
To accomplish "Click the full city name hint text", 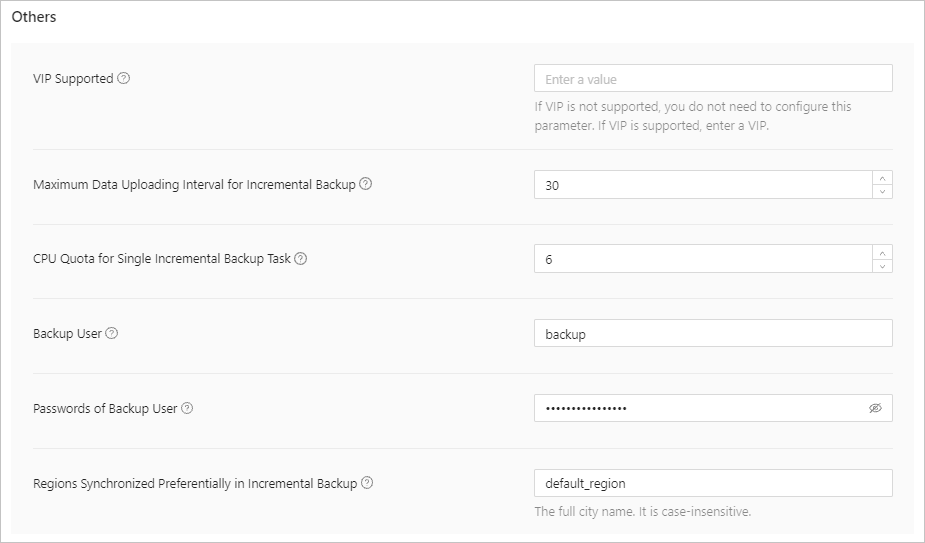I will (642, 512).
